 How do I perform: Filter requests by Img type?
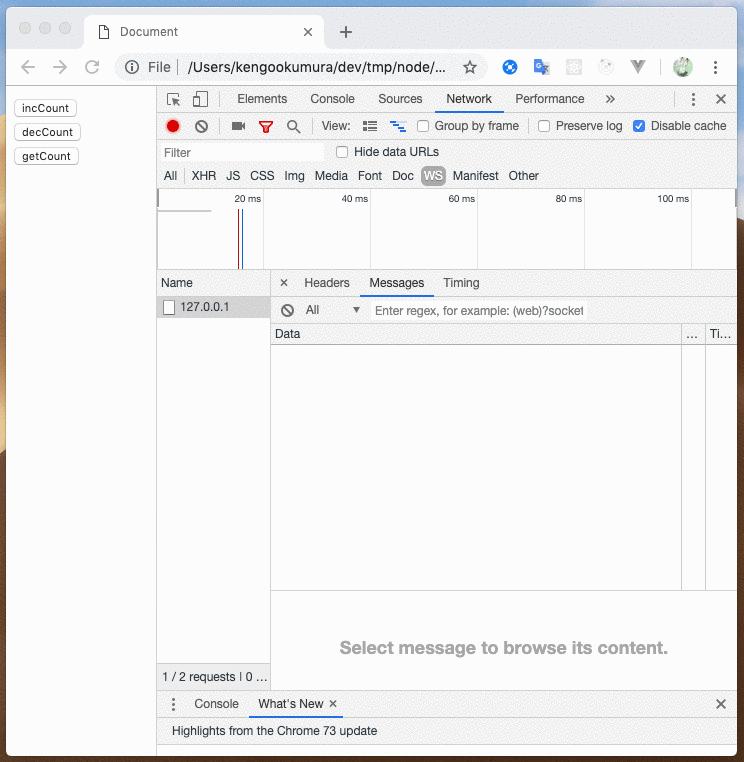pyautogui.click(x=294, y=176)
